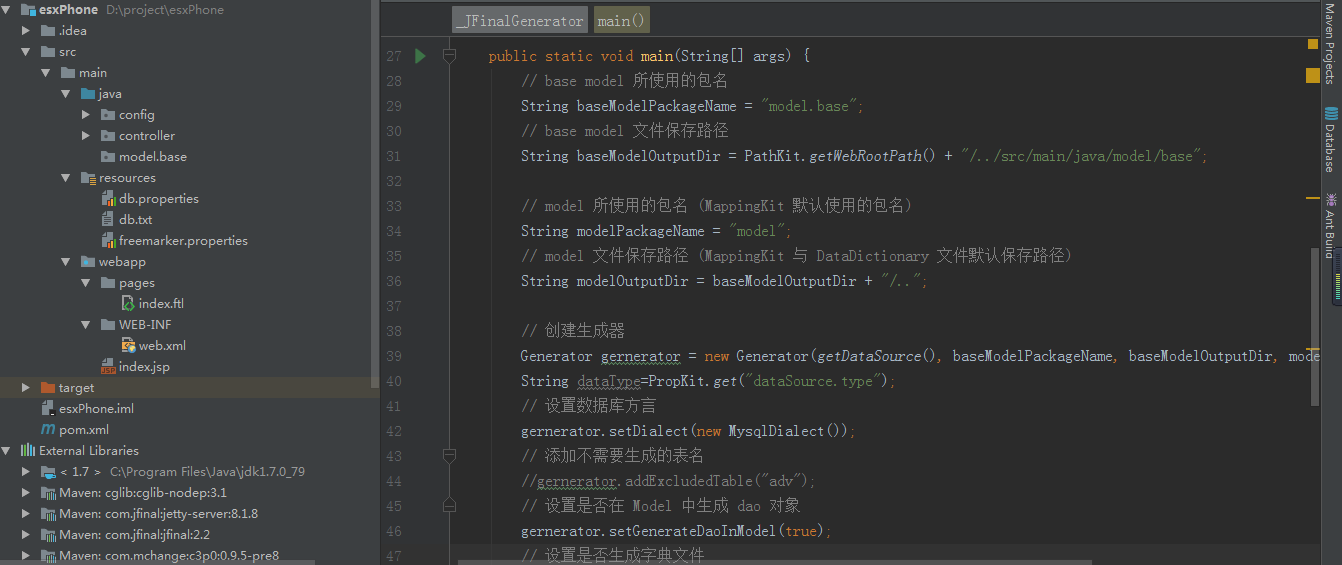Viewport: 1342px width, 565px height.
Task: Click the green Run gutter icon at line 27
Action: click(420, 56)
